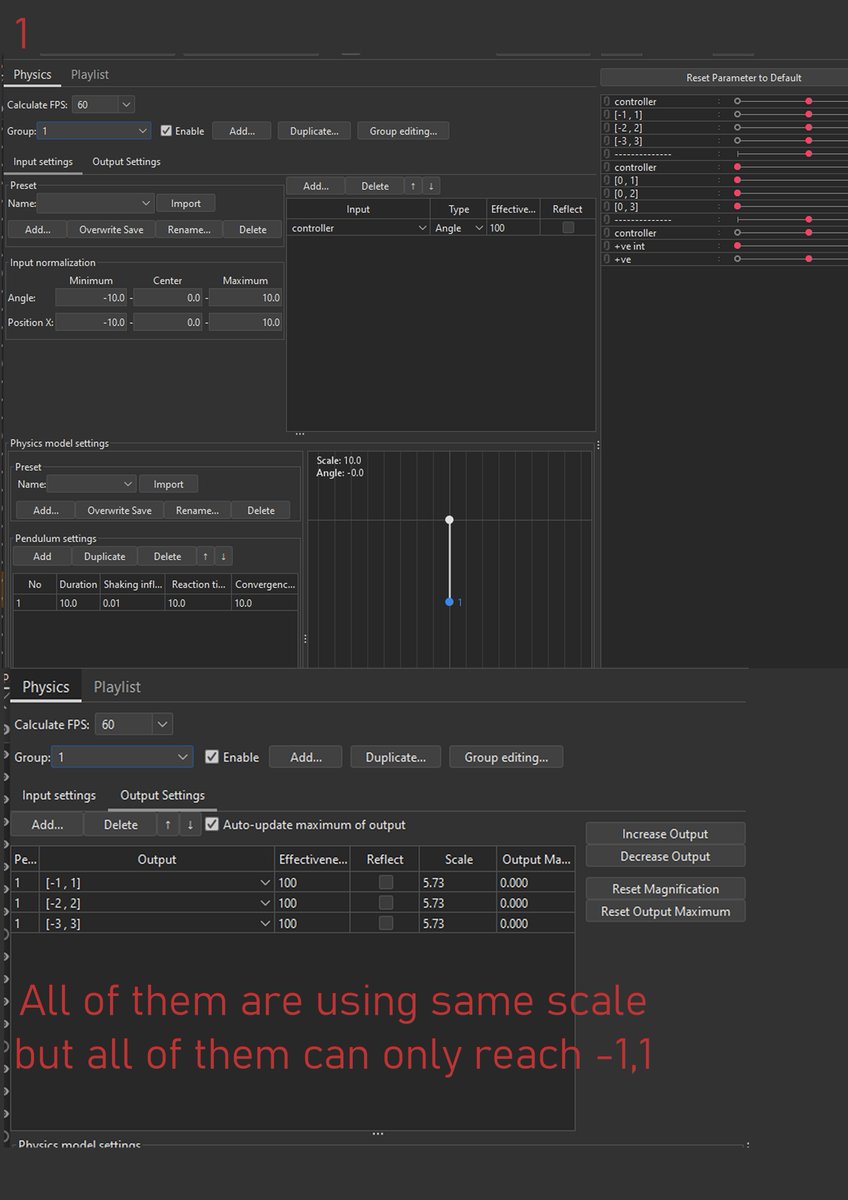Open the [-1 , 1] output dropdown in the Output table
This screenshot has width=848, height=1200.
tap(265, 883)
